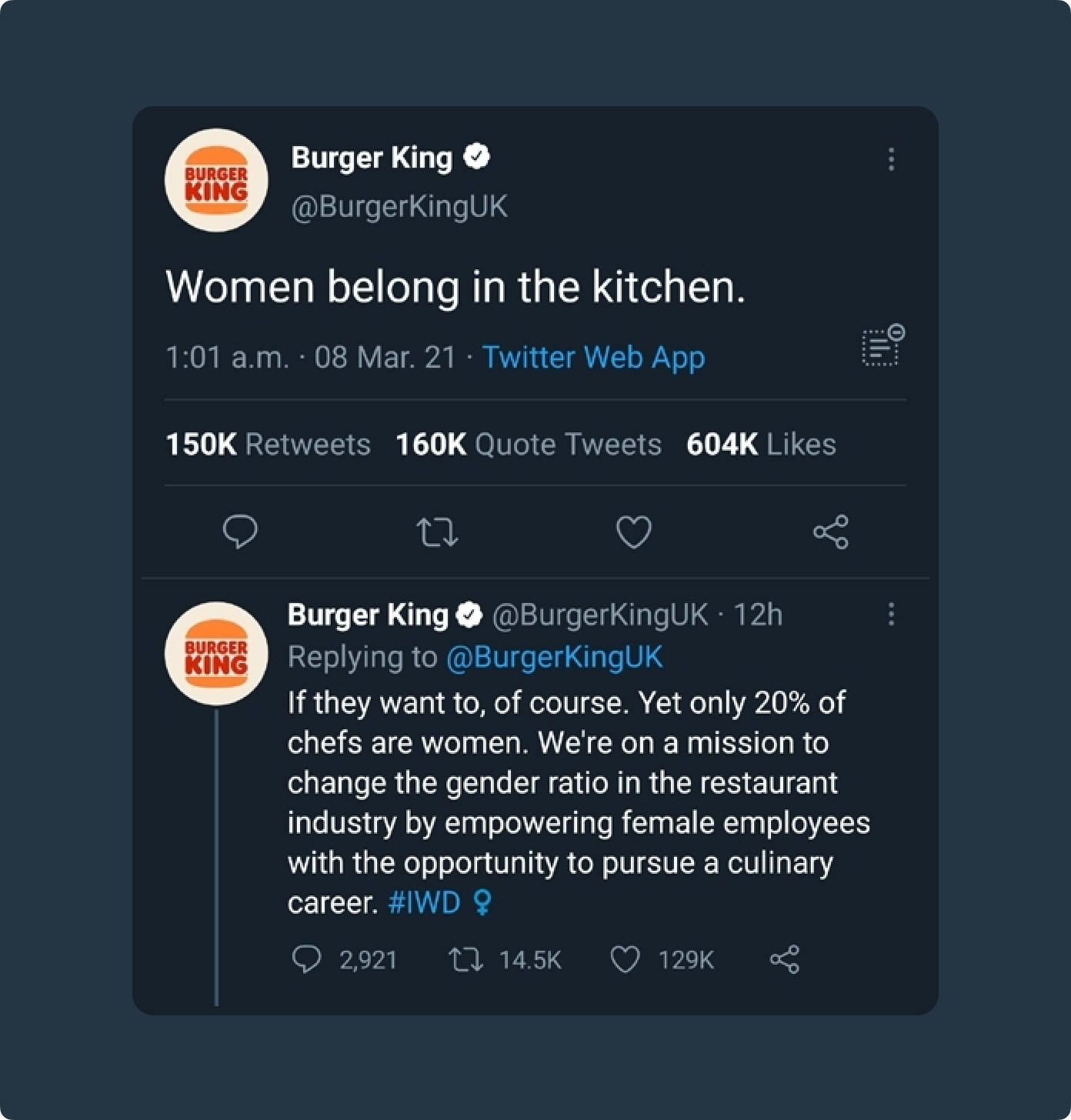View the 160K Quote Tweets list
The image size is (1071, 1120).
pos(528,444)
